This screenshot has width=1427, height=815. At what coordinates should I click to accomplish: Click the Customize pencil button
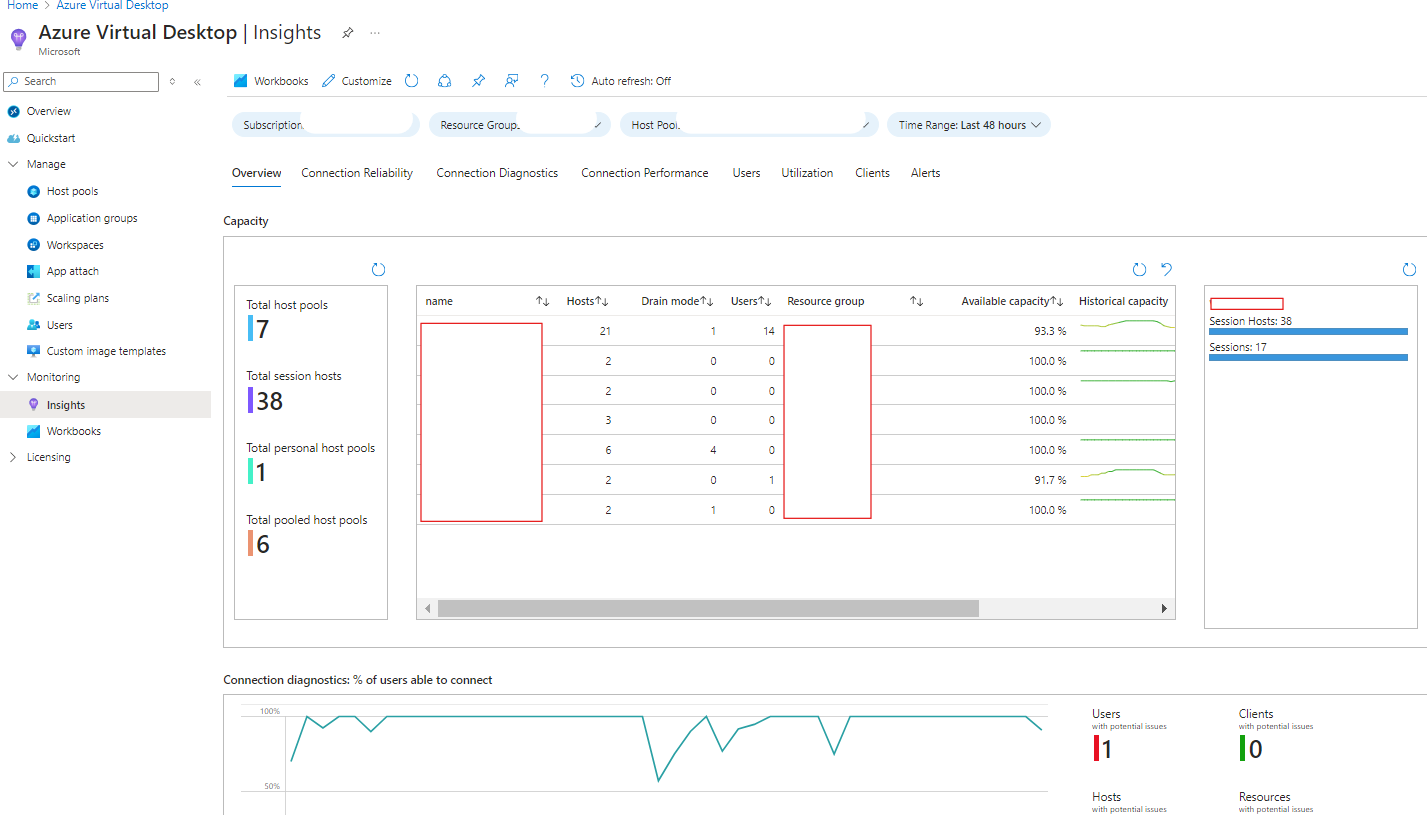tap(357, 81)
